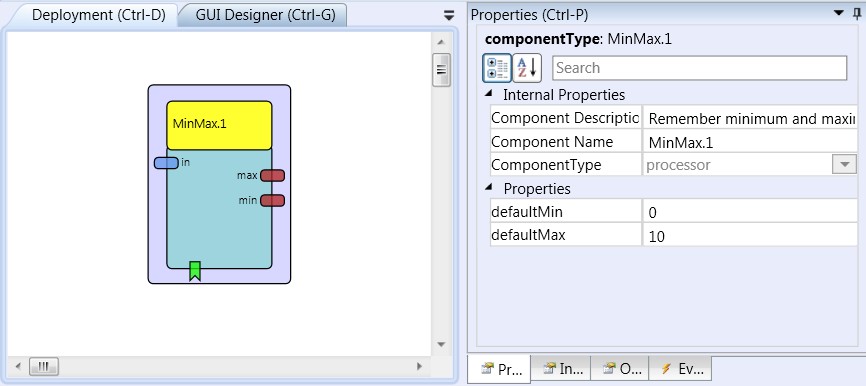Click the properties Search field
This screenshot has width=866, height=386.
click(699, 68)
